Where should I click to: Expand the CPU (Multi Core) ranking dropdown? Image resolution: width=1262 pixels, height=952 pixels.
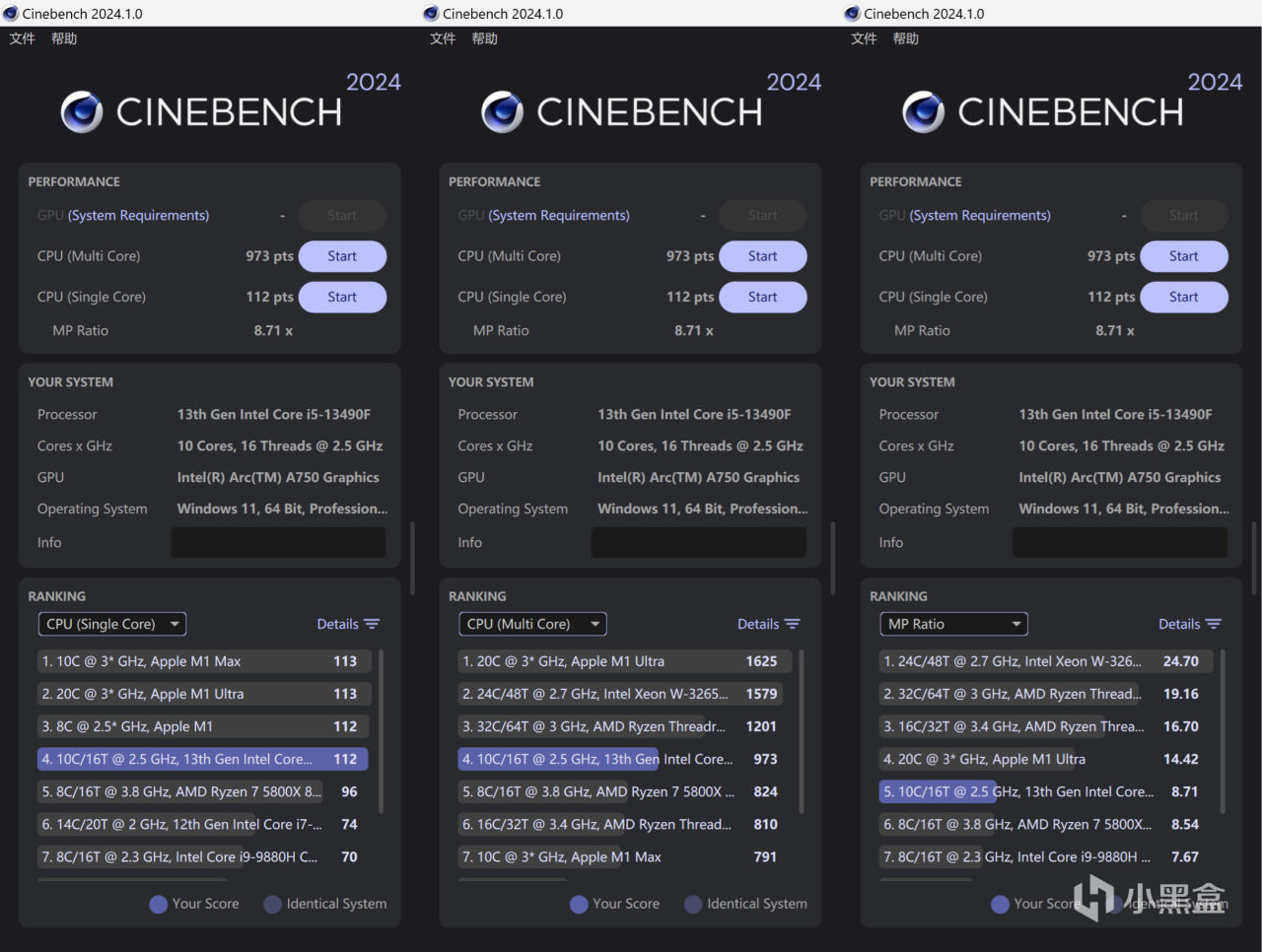(x=532, y=624)
